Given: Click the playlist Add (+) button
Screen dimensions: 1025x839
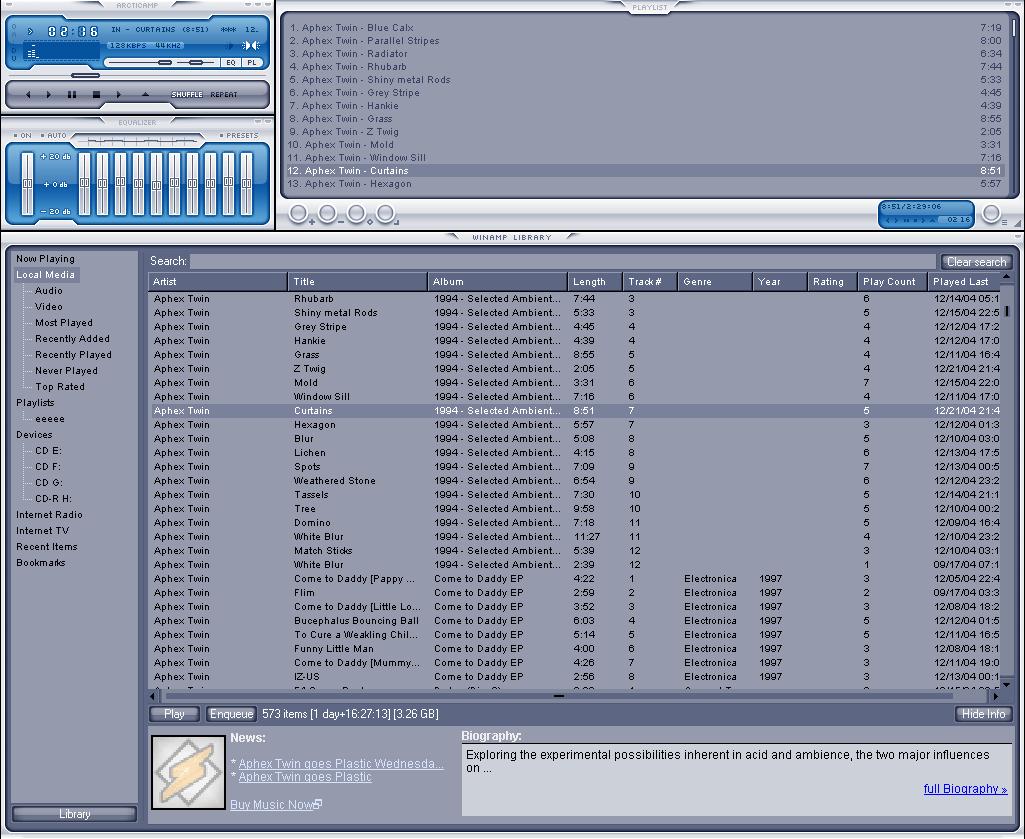Looking at the screenshot, I should point(298,214).
